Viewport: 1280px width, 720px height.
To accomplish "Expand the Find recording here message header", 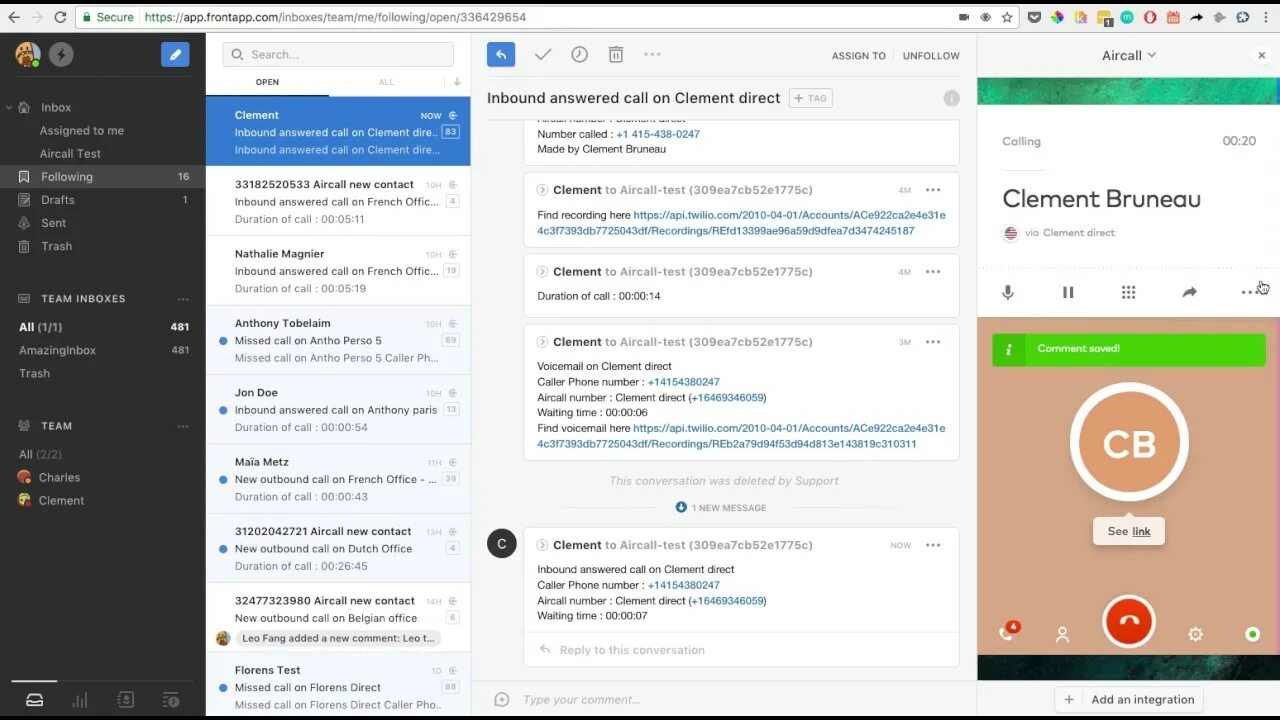I will (x=543, y=190).
